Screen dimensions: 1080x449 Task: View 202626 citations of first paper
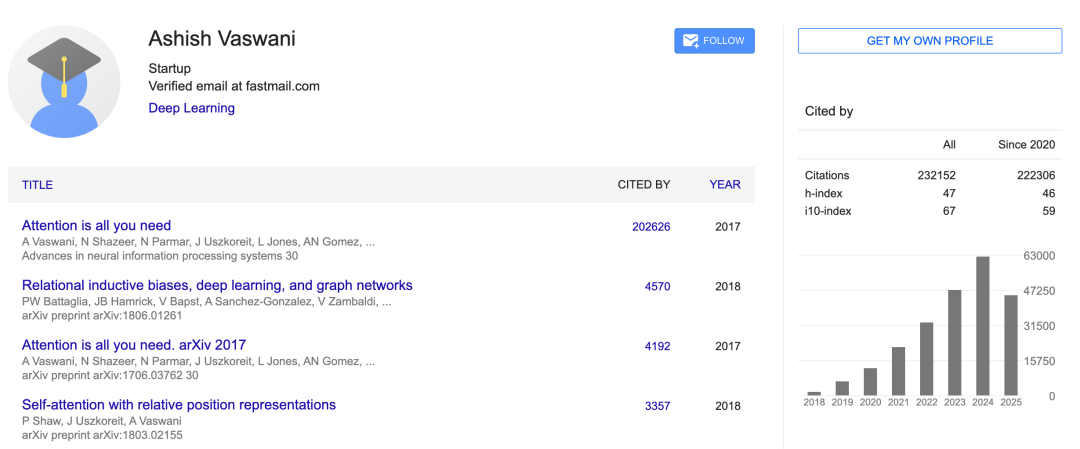pos(651,227)
